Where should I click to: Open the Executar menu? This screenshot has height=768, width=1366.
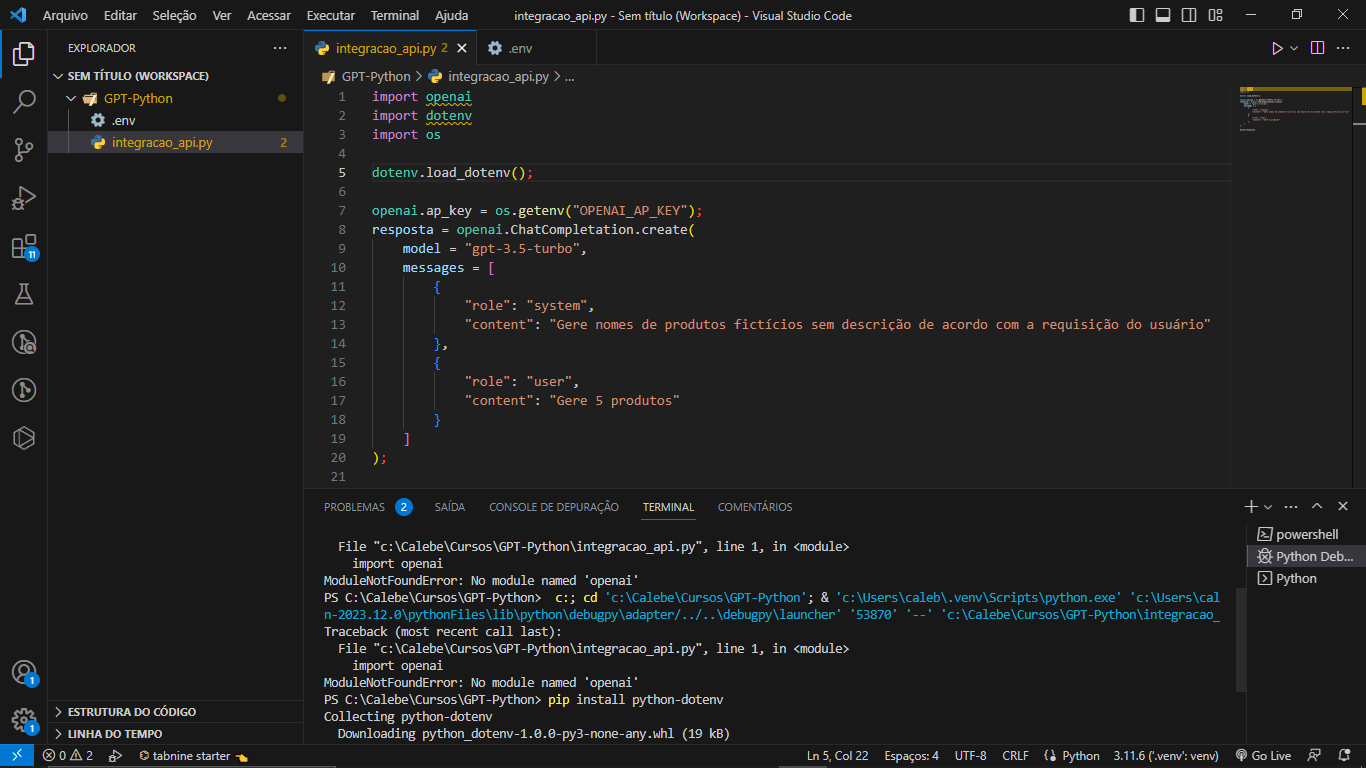(331, 16)
